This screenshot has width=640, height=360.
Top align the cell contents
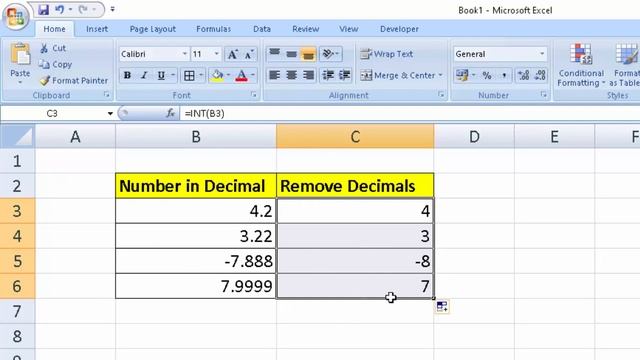click(275, 53)
